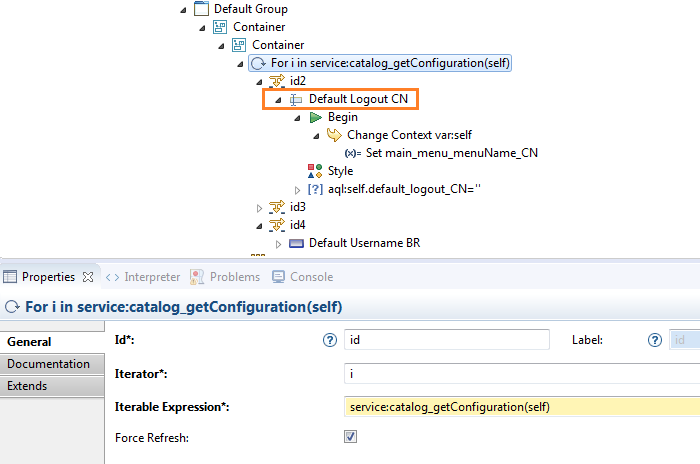Click the Default Group folder icon
700x464 pixels.
pos(201,8)
